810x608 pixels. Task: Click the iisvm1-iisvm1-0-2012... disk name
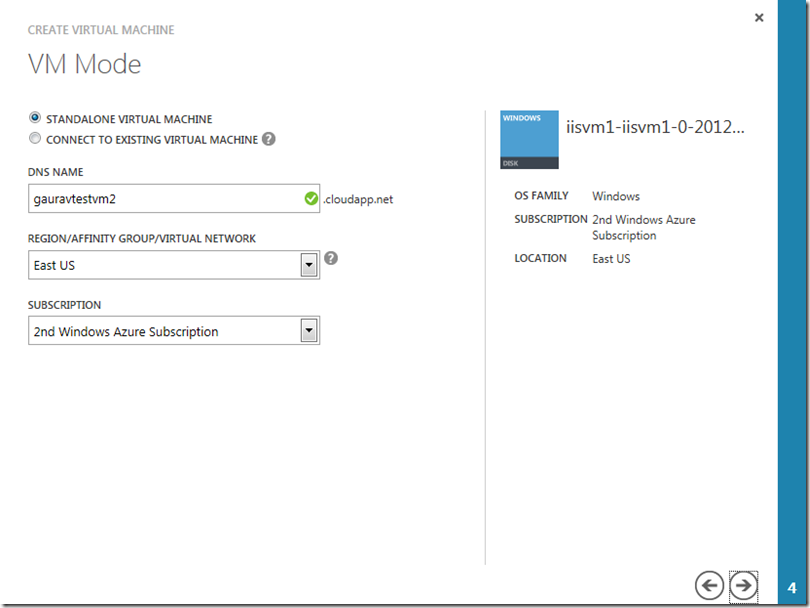[655, 127]
